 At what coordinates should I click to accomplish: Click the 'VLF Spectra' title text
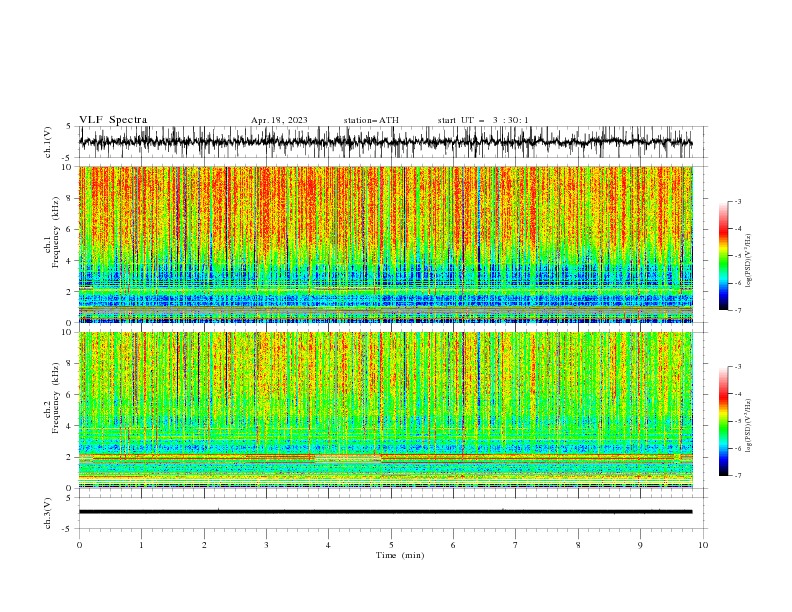pos(113,120)
